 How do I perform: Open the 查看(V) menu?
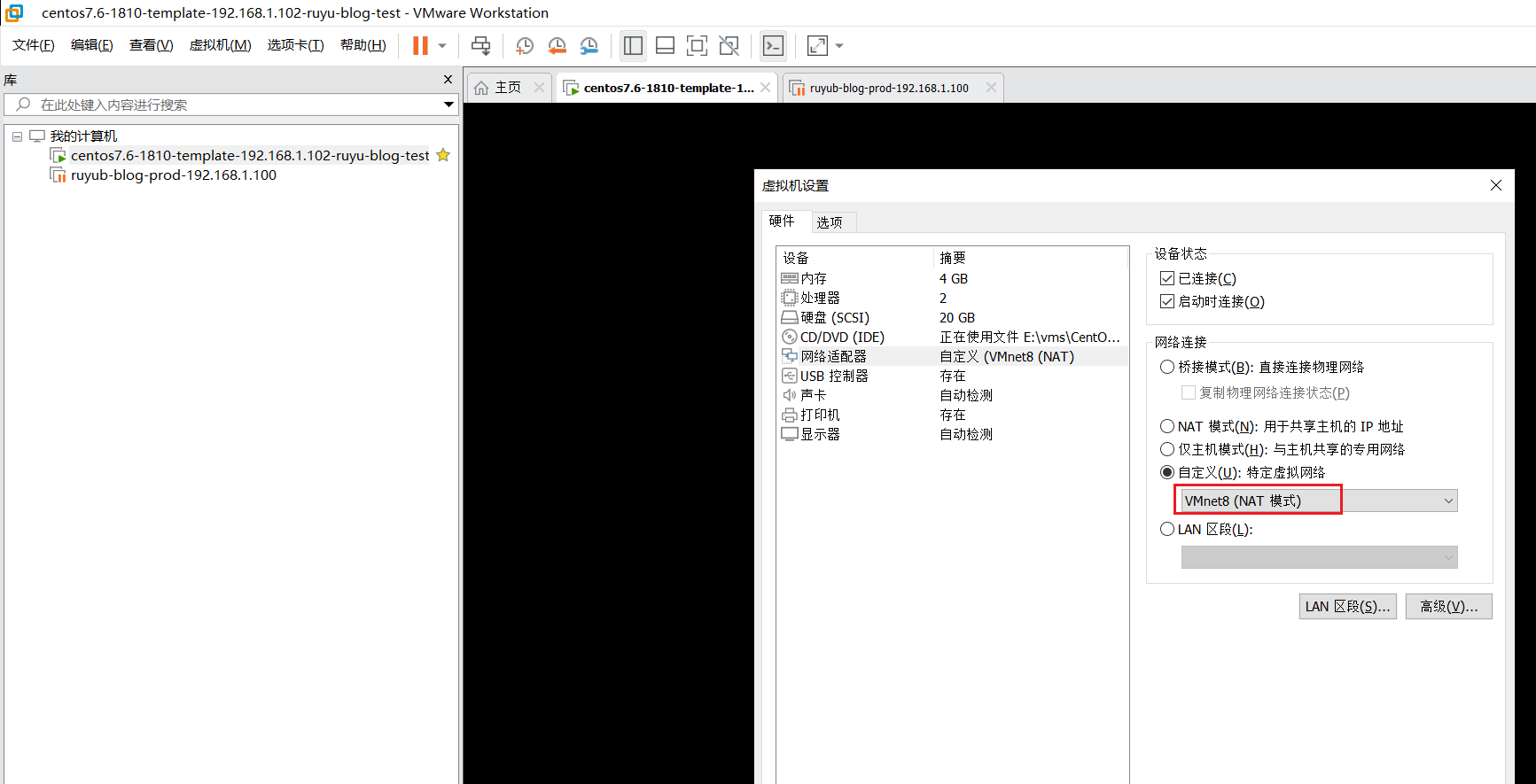point(152,45)
